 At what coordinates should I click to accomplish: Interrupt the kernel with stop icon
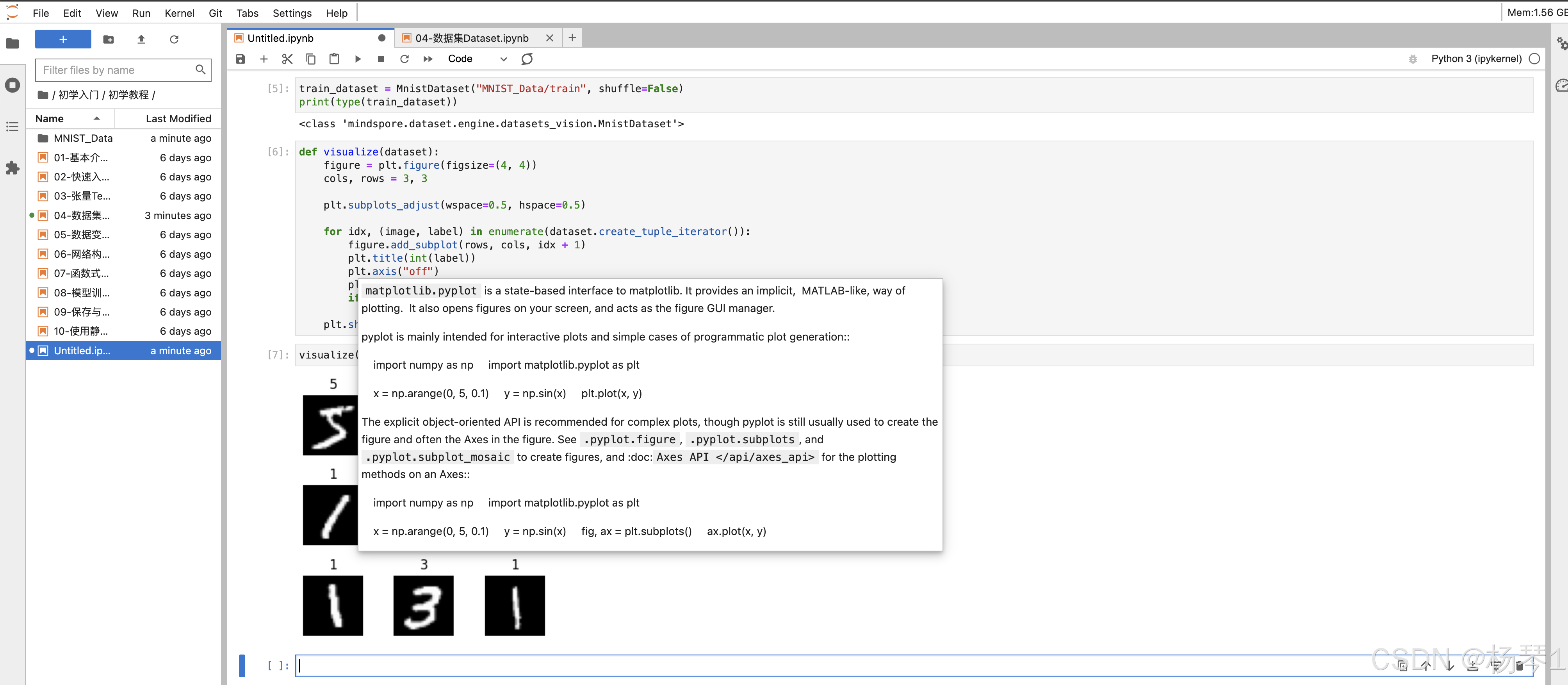click(x=381, y=59)
